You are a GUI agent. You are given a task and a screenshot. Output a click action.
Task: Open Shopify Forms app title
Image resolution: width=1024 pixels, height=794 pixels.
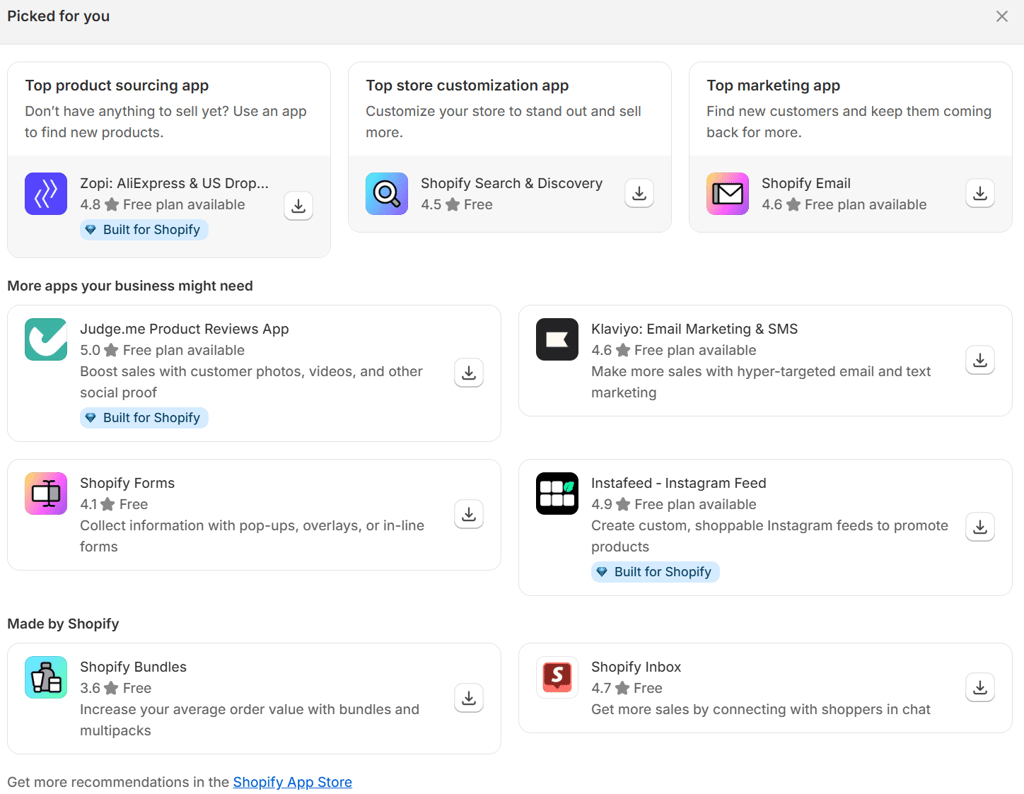[127, 483]
